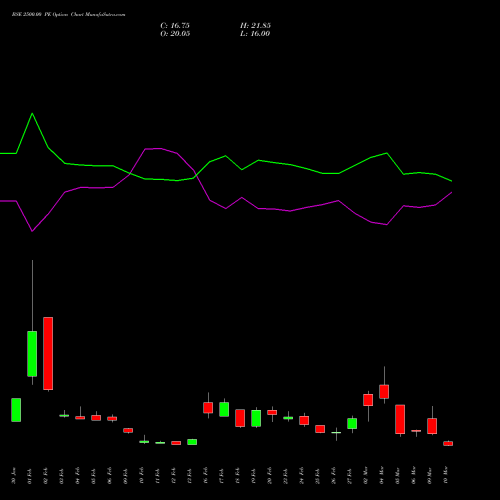
Task: Click the tall red candle for 02 Feb
Action: pyautogui.click(x=48, y=353)
